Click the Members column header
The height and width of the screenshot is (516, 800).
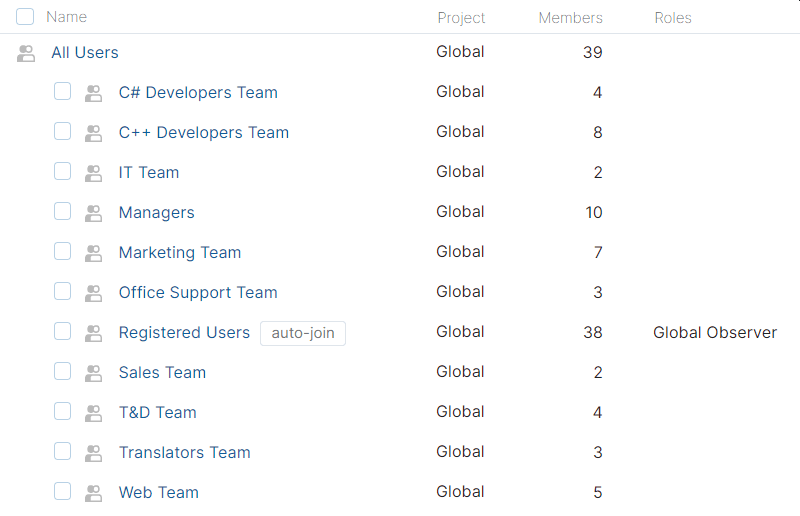coord(570,18)
